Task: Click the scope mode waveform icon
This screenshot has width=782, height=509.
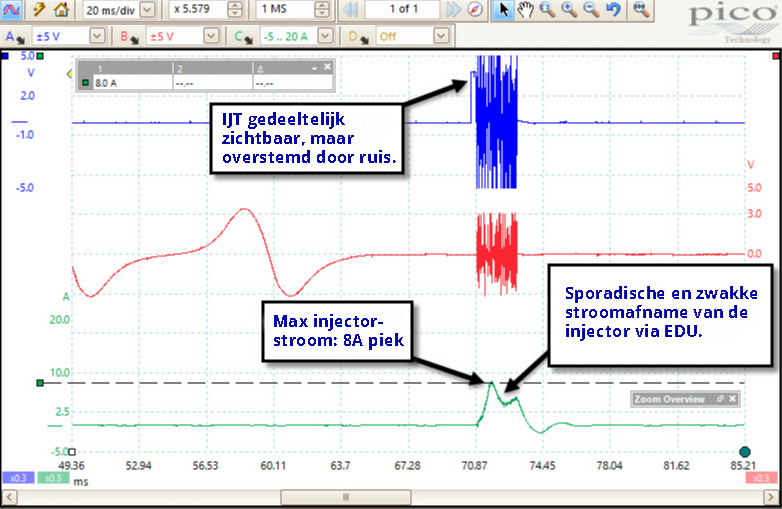Action: click(x=11, y=9)
